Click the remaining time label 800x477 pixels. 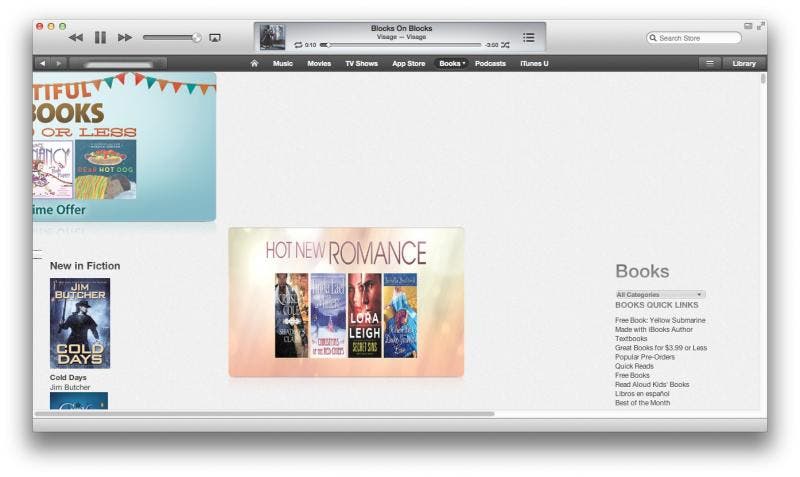pos(491,45)
